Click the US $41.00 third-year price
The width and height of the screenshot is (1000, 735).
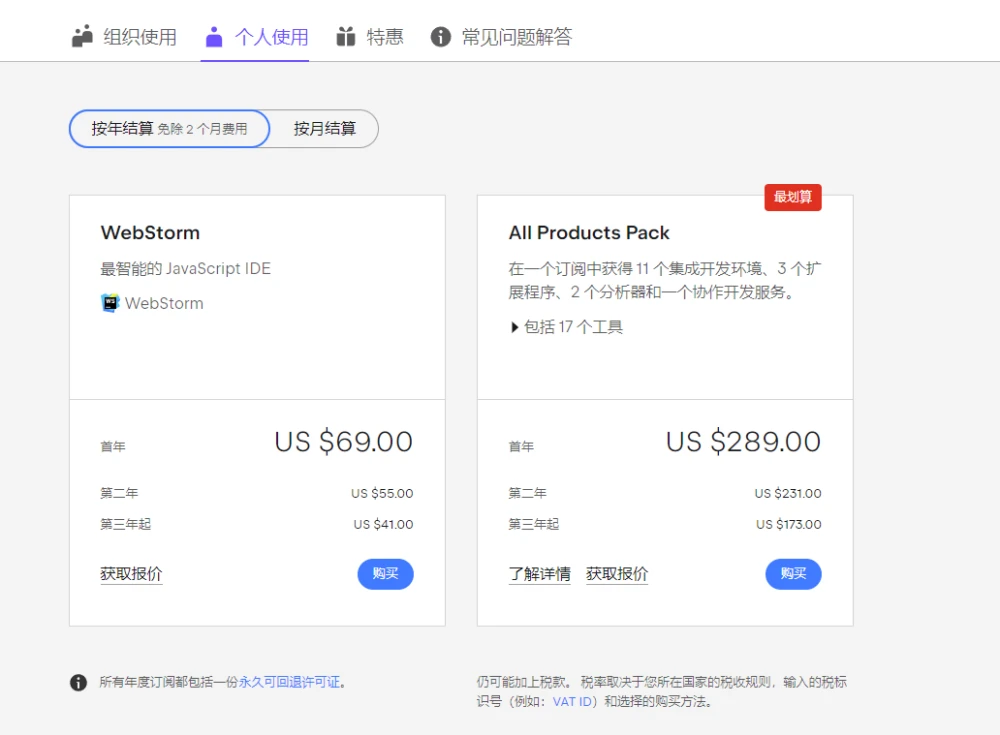(x=383, y=524)
